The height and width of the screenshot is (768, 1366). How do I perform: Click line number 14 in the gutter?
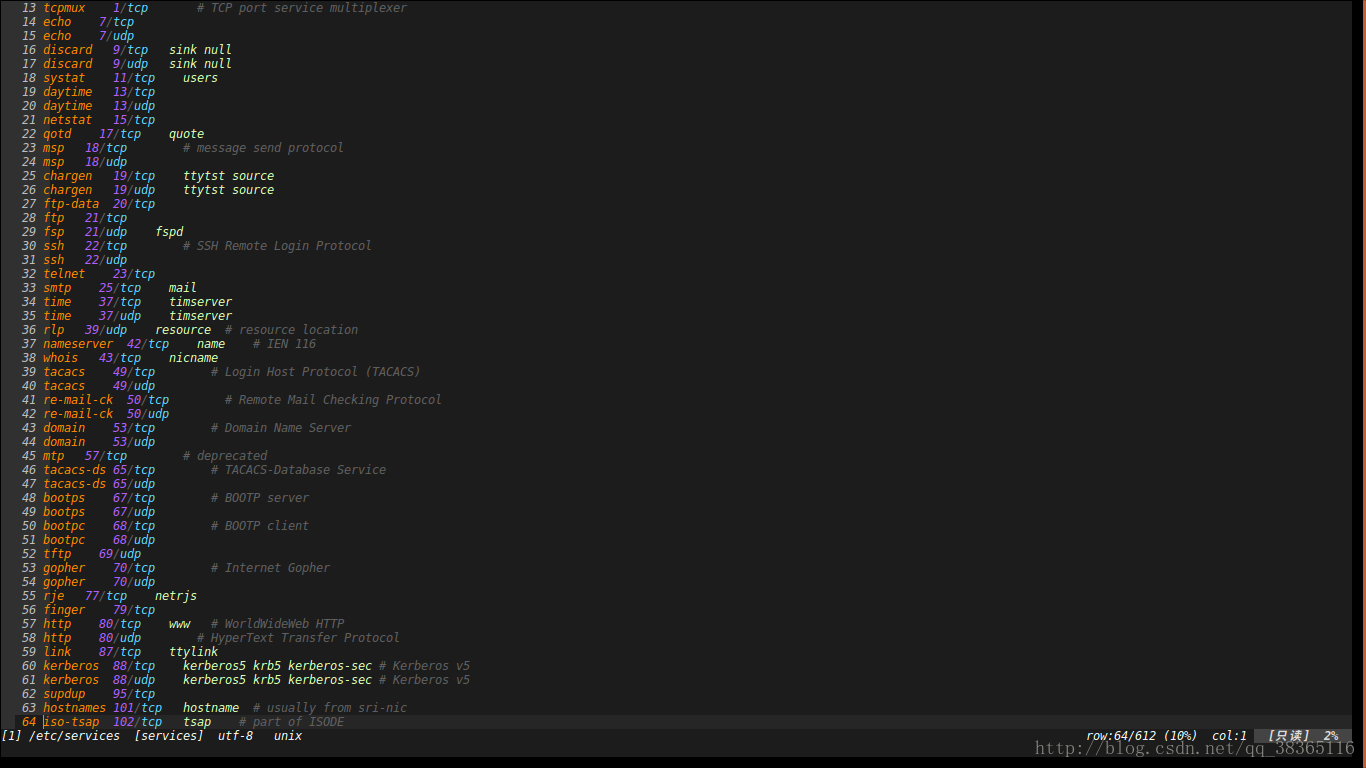[x=28, y=22]
